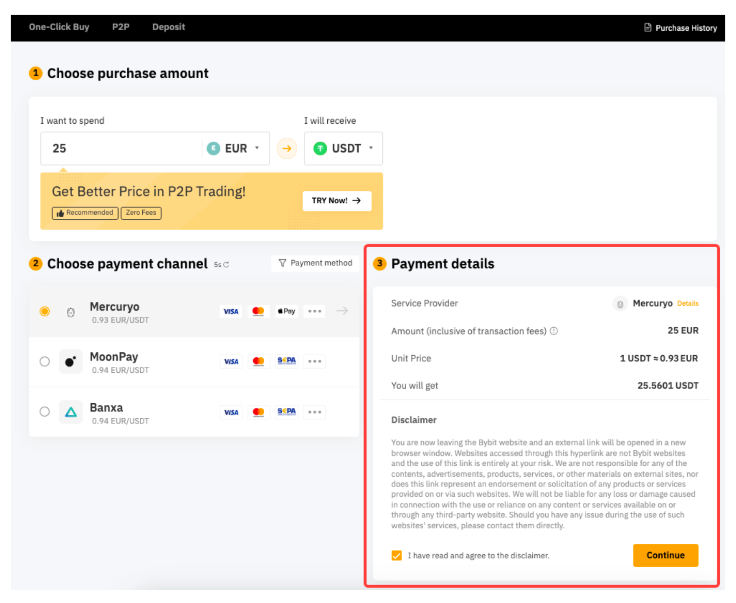Click the Continue button
The height and width of the screenshot is (603, 736).
[x=666, y=556]
